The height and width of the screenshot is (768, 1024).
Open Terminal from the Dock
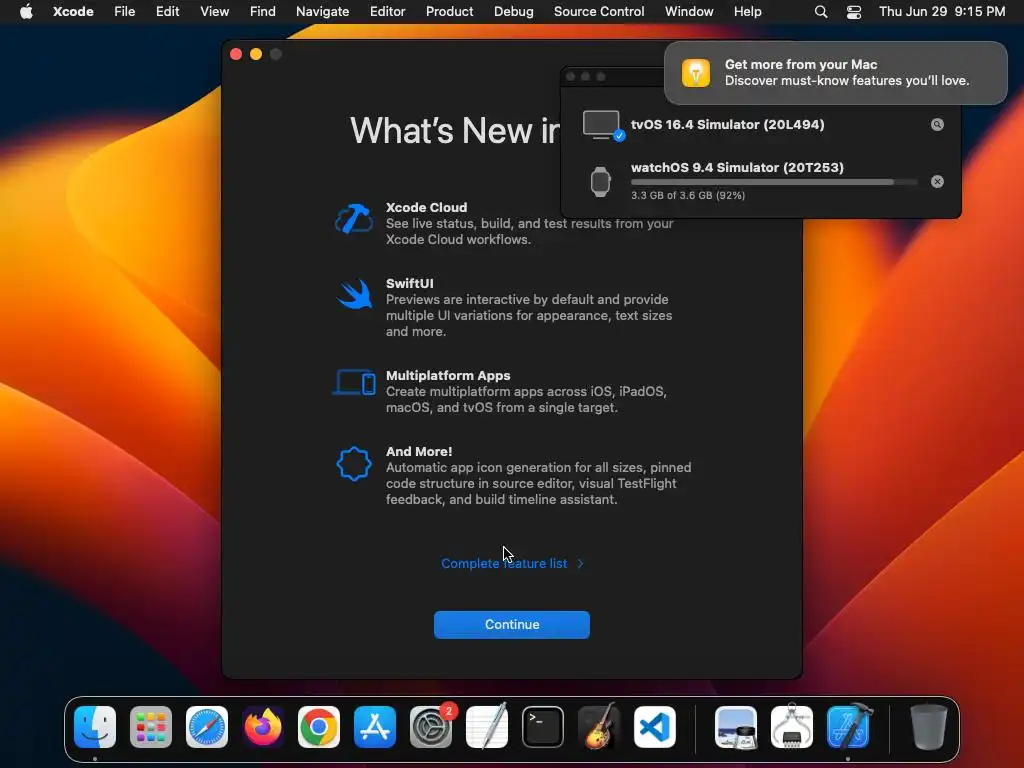coord(543,727)
